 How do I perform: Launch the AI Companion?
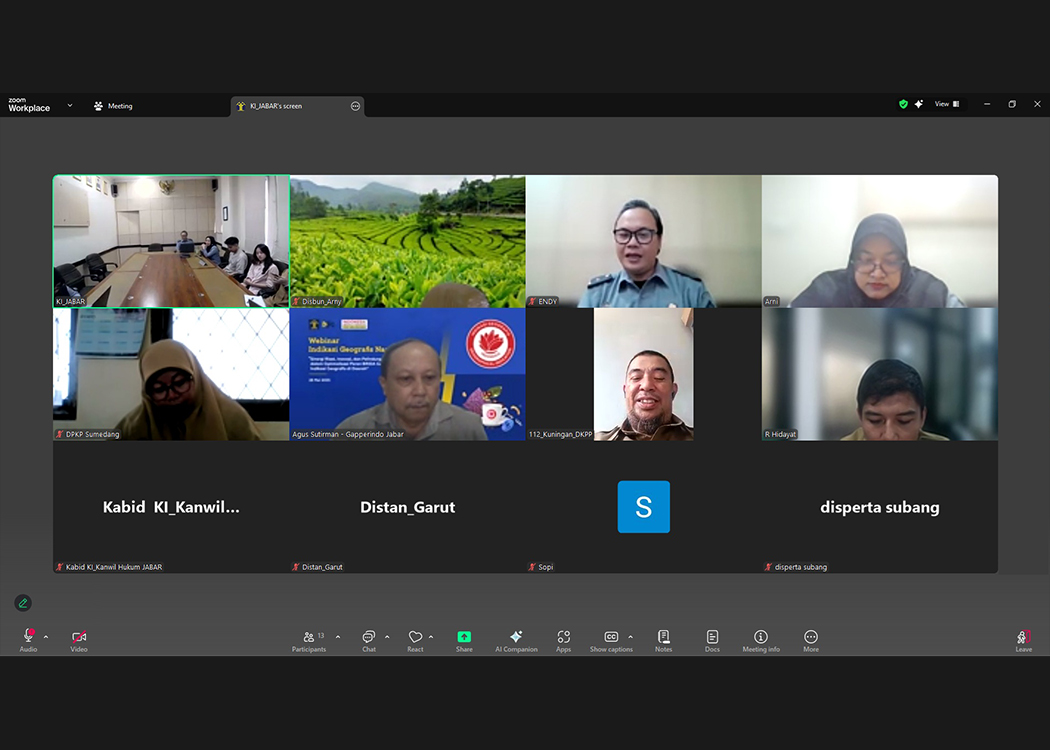pos(516,640)
